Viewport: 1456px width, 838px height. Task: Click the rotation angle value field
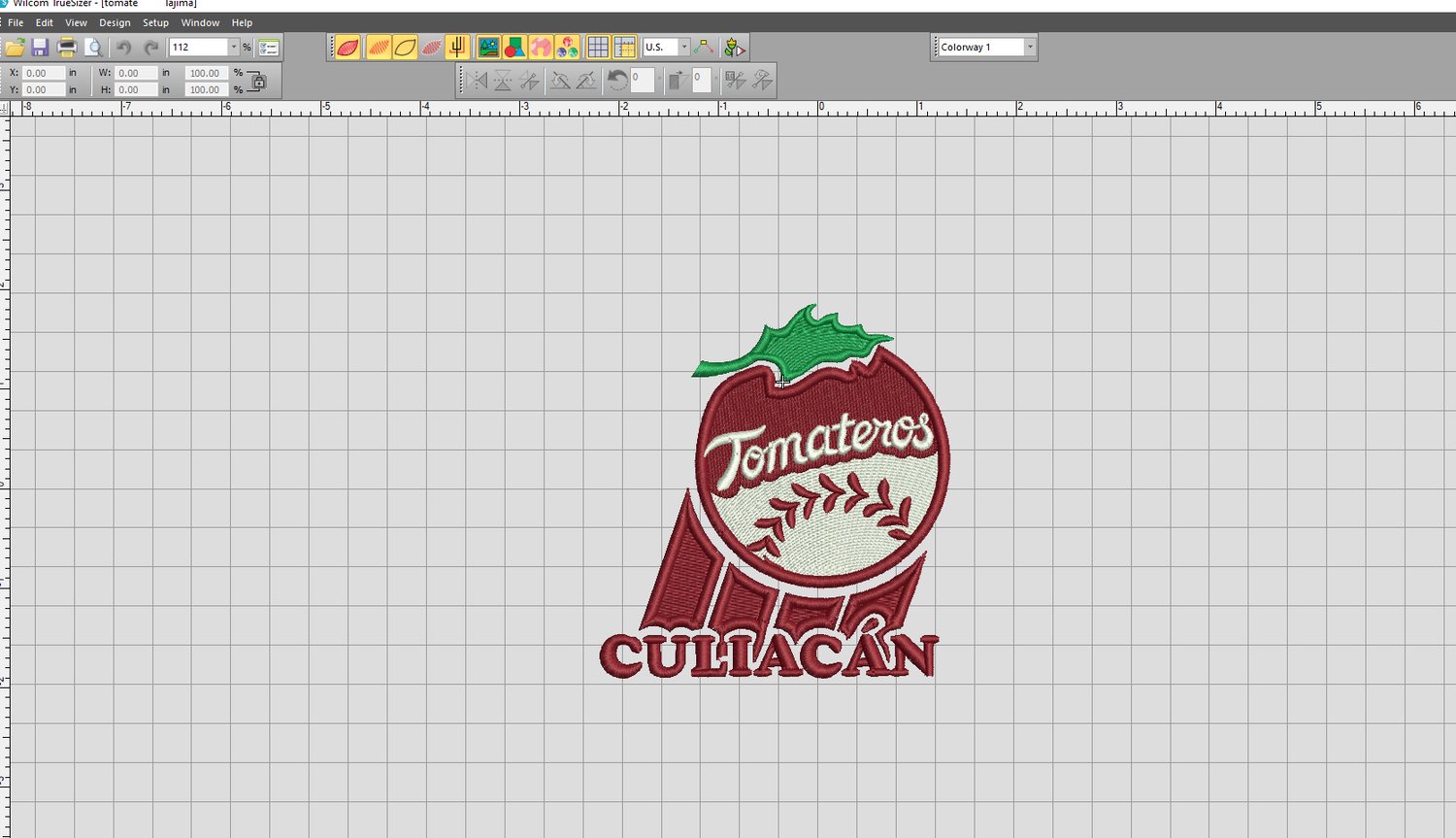[642, 81]
